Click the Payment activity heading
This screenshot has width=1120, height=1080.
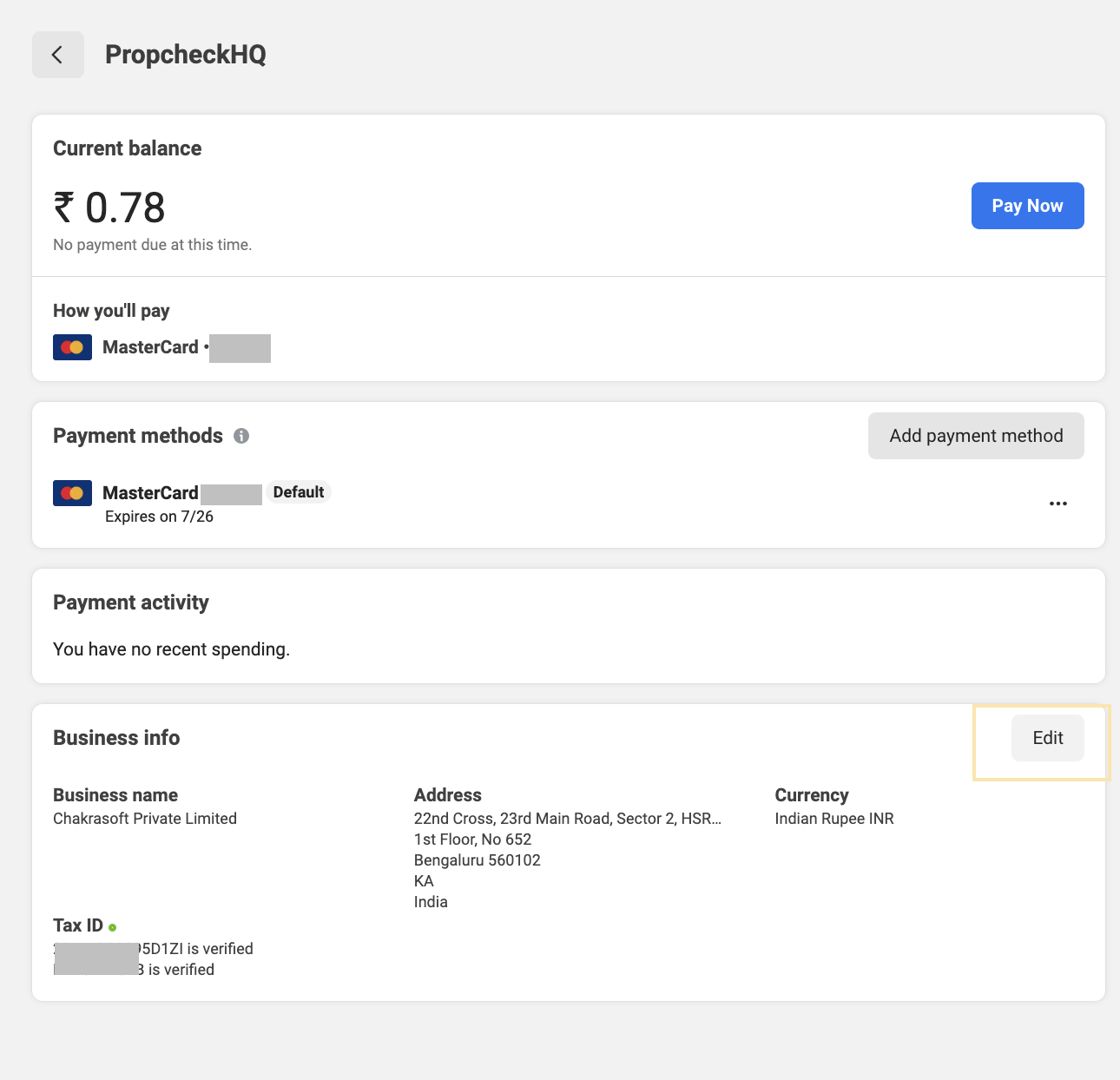(x=131, y=603)
